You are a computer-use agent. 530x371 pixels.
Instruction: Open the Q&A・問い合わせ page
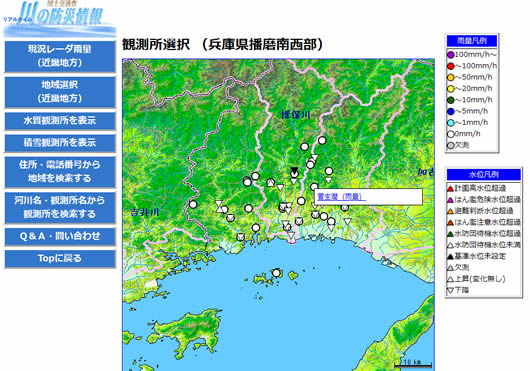60,236
